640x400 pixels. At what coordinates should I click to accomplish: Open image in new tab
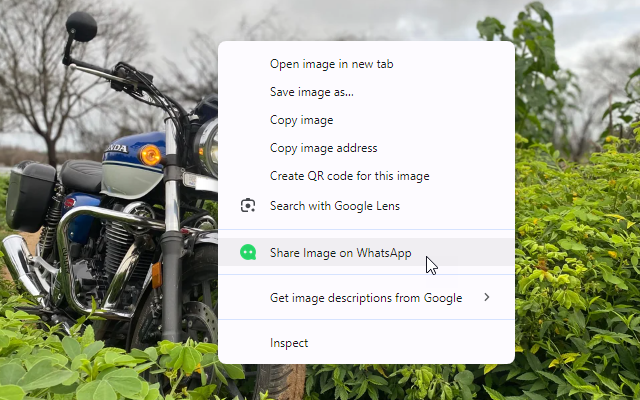331,64
